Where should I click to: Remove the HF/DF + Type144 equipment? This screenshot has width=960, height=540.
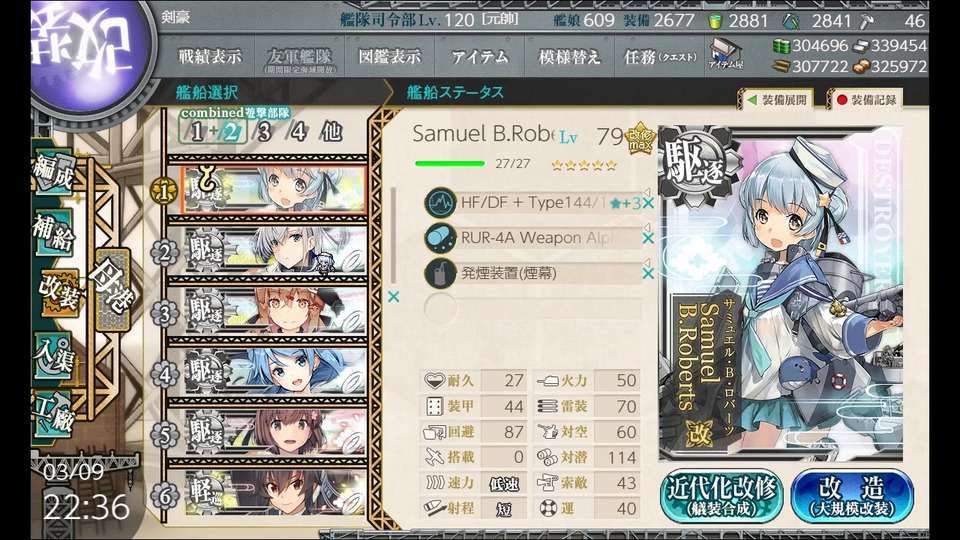coord(648,203)
